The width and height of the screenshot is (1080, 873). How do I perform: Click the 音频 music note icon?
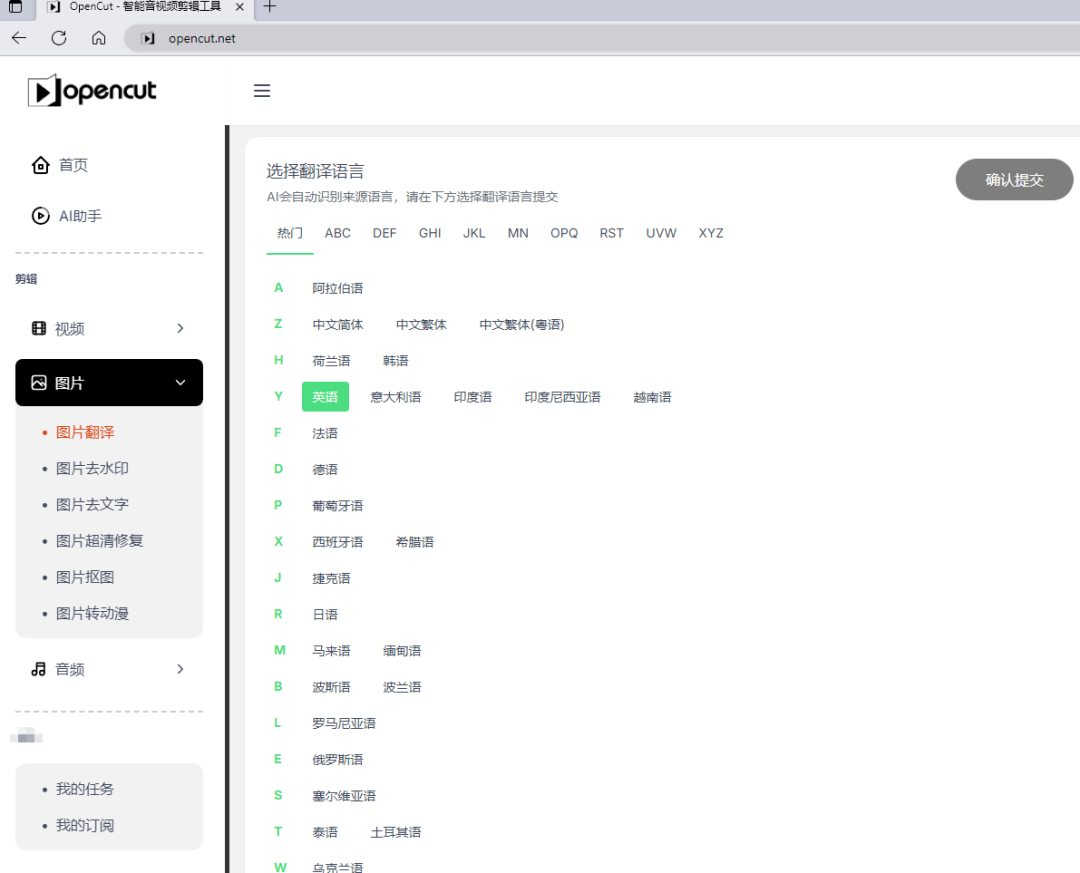tap(39, 669)
